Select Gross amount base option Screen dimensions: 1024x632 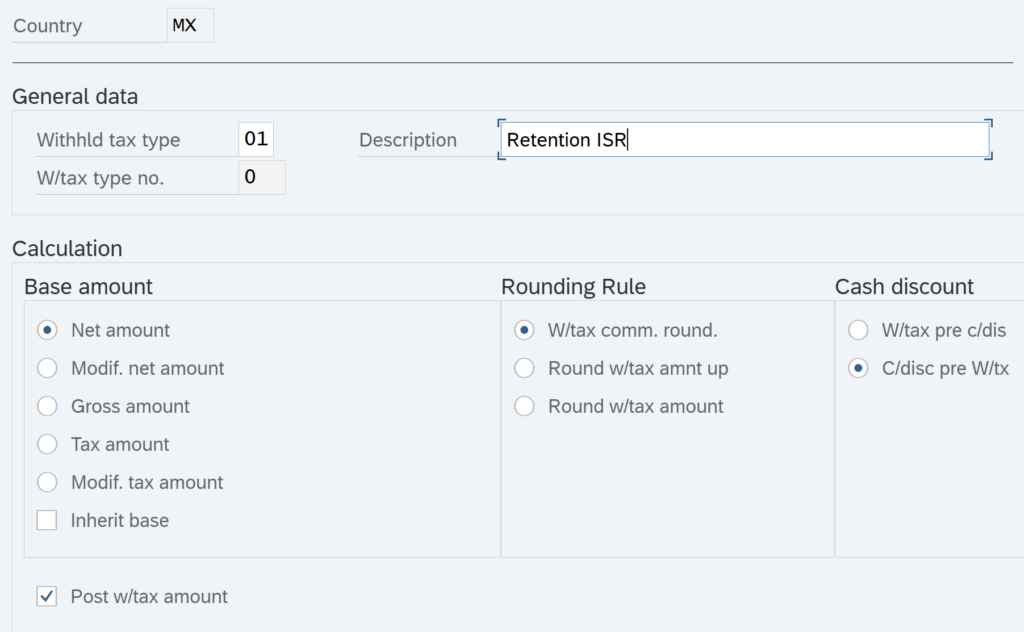pyautogui.click(x=47, y=406)
